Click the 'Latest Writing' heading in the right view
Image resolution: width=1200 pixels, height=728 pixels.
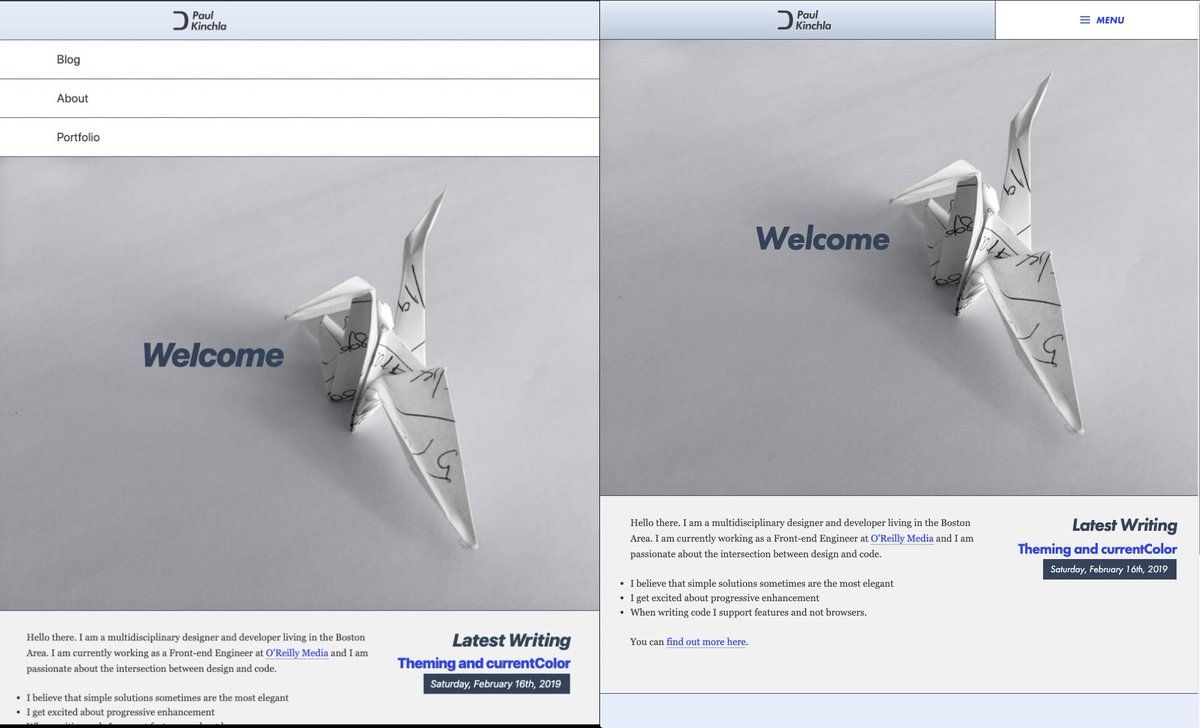pos(1124,525)
